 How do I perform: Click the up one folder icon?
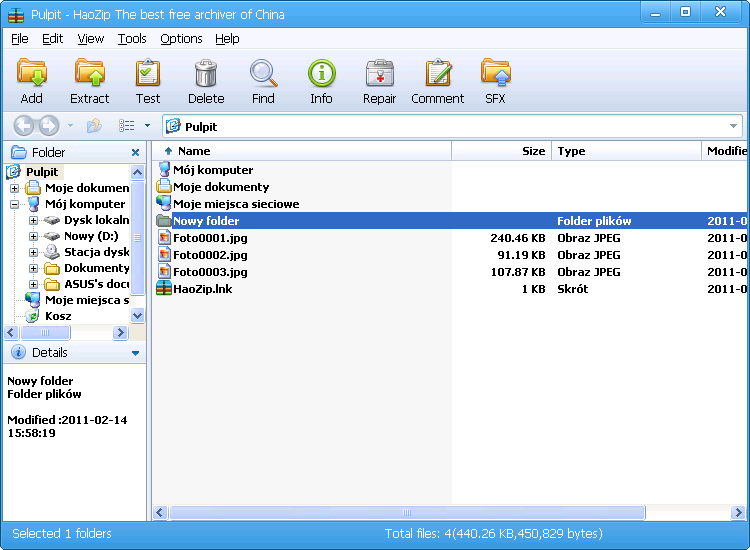[x=94, y=126]
